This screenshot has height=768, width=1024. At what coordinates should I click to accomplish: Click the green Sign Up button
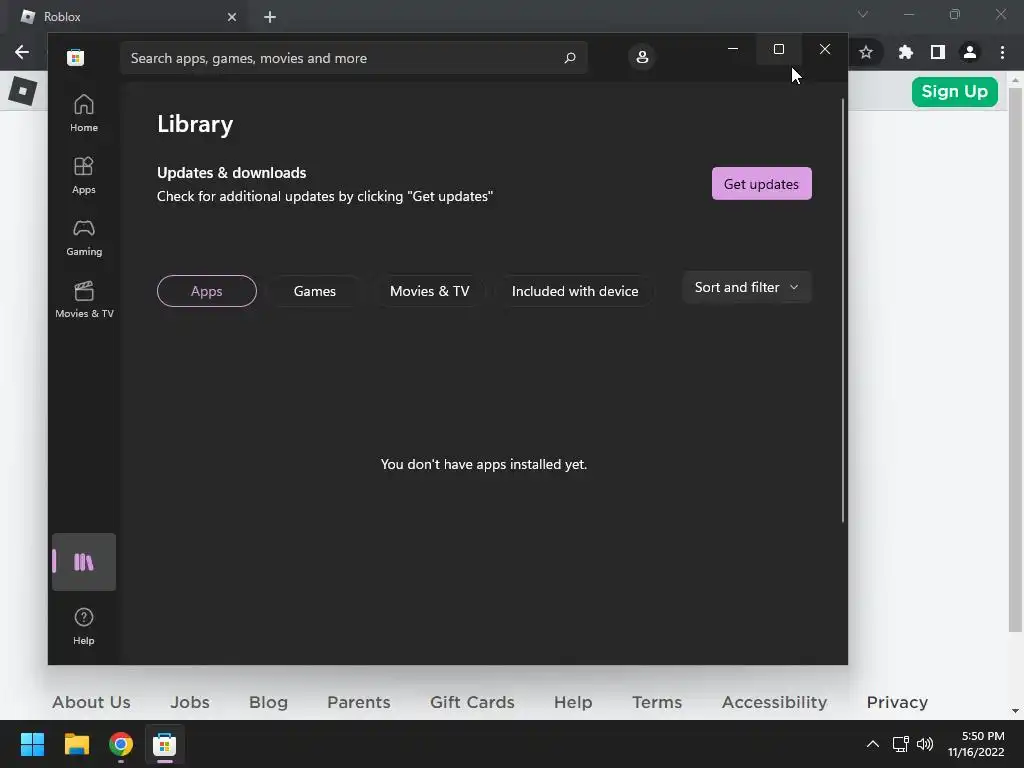point(955,91)
